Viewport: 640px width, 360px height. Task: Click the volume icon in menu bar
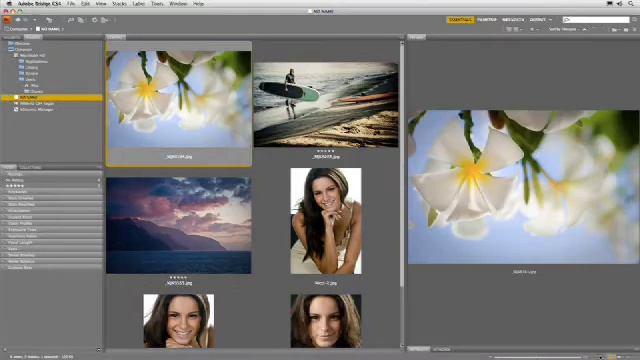click(620, 4)
